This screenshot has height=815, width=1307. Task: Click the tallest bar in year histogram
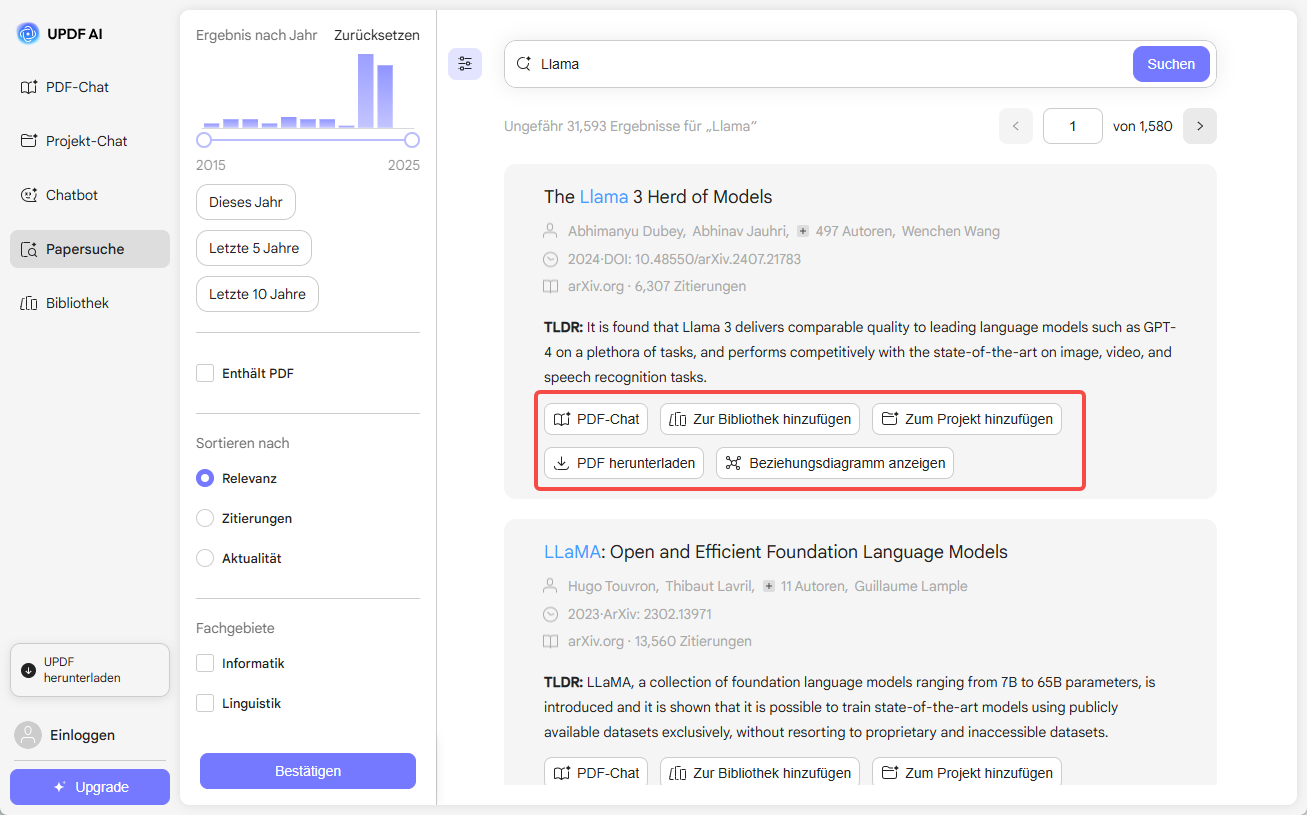tap(366, 91)
